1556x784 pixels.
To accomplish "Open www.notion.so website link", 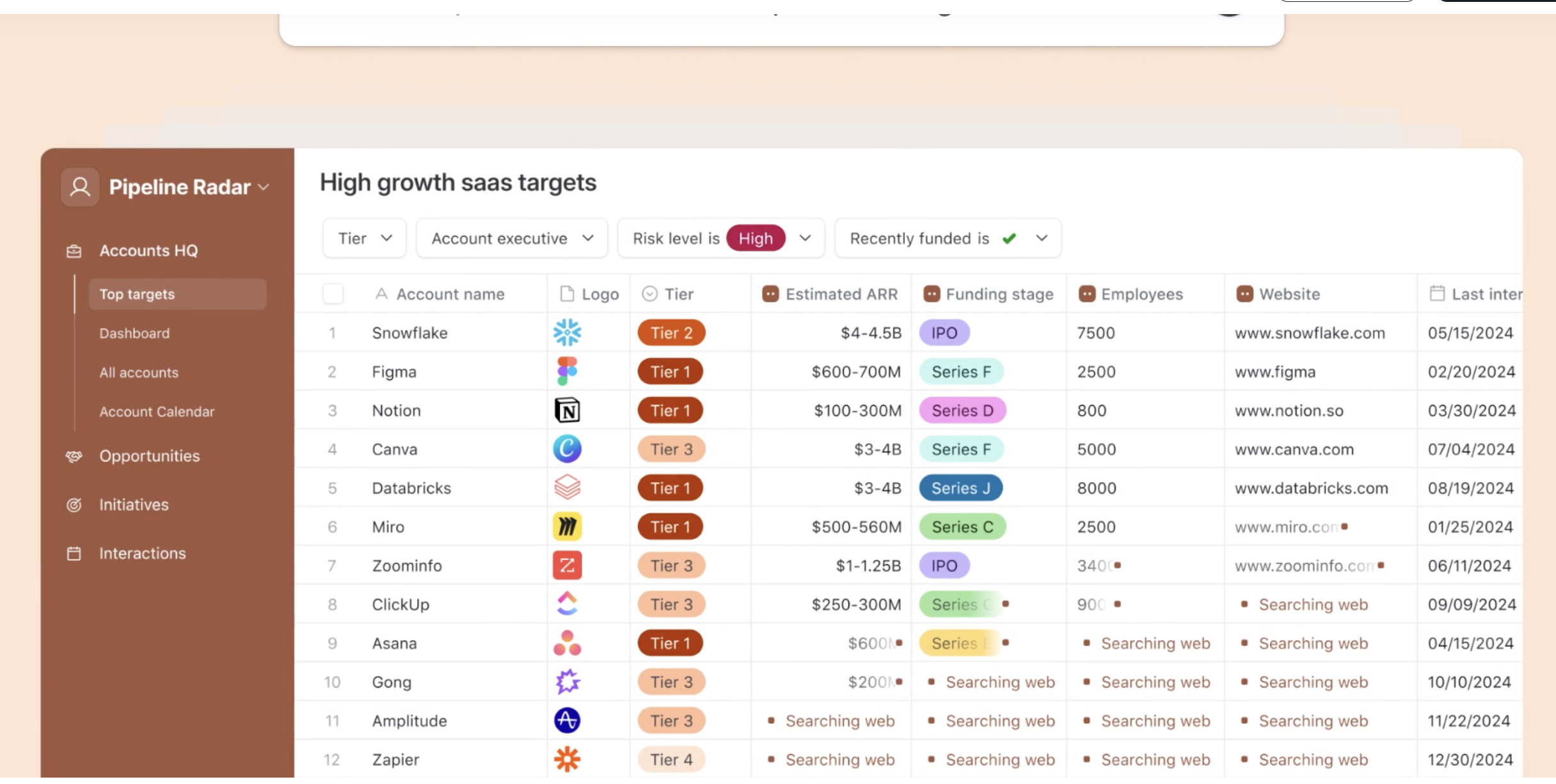I will [1289, 411].
